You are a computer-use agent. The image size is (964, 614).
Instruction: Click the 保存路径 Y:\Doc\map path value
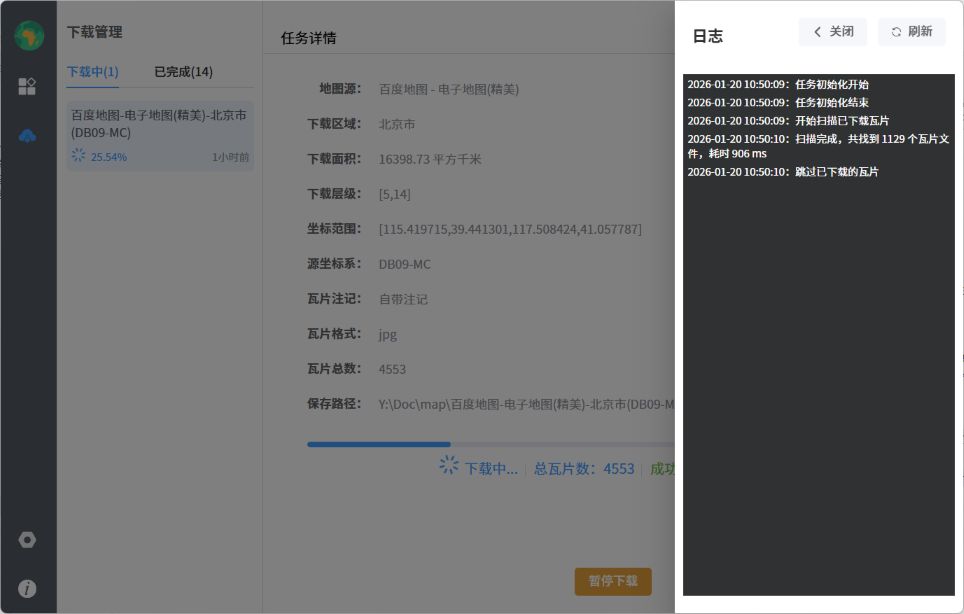point(526,404)
